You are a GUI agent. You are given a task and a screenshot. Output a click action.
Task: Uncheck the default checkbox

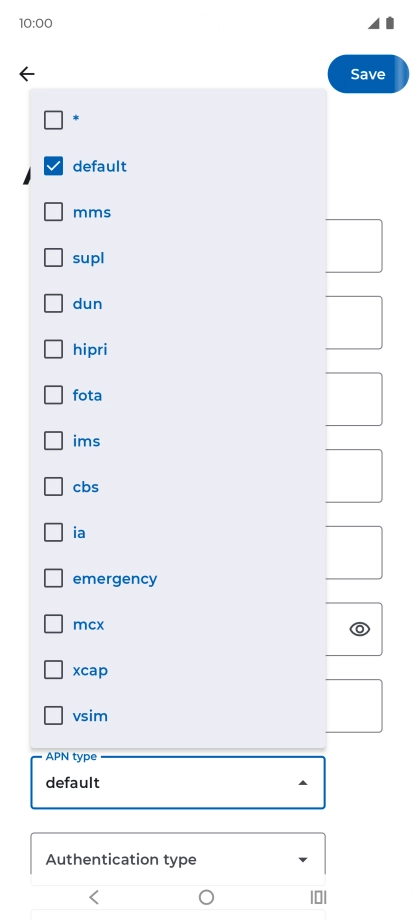53,166
